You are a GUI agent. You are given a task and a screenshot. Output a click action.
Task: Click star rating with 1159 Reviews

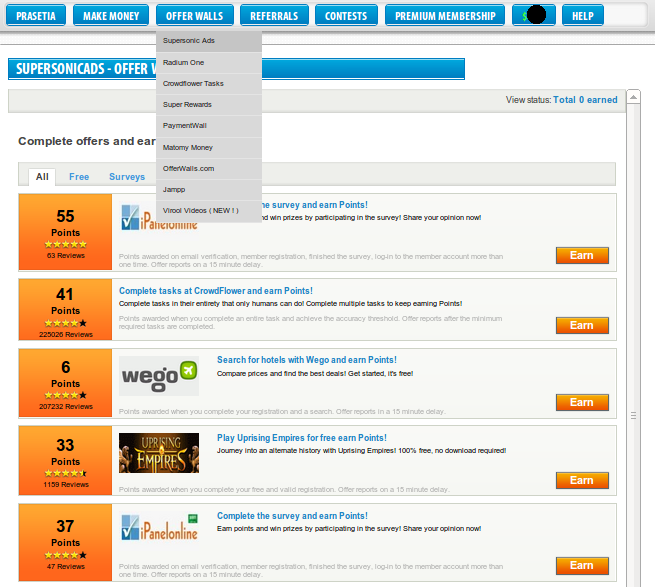(66, 473)
